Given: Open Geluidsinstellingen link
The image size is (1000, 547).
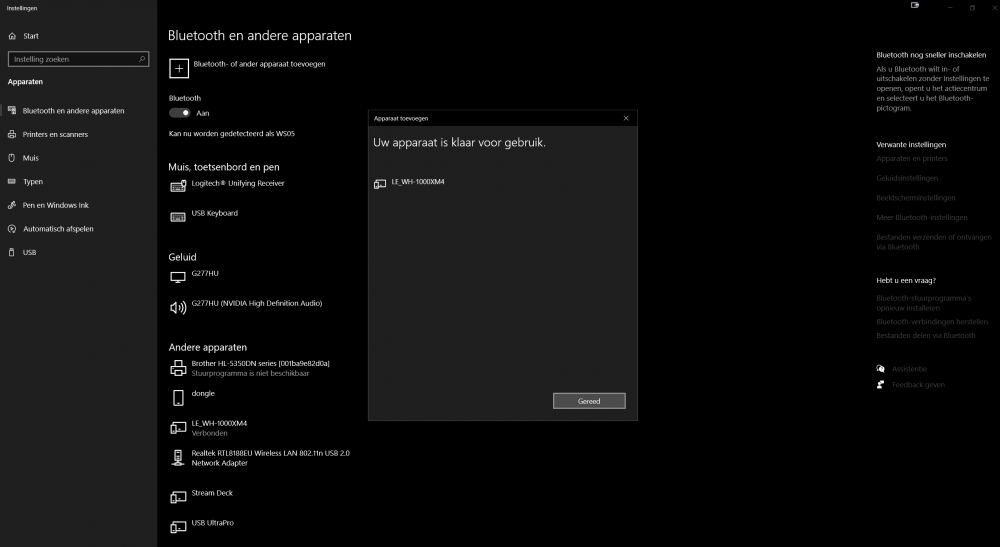Looking at the screenshot, I should [x=907, y=179].
